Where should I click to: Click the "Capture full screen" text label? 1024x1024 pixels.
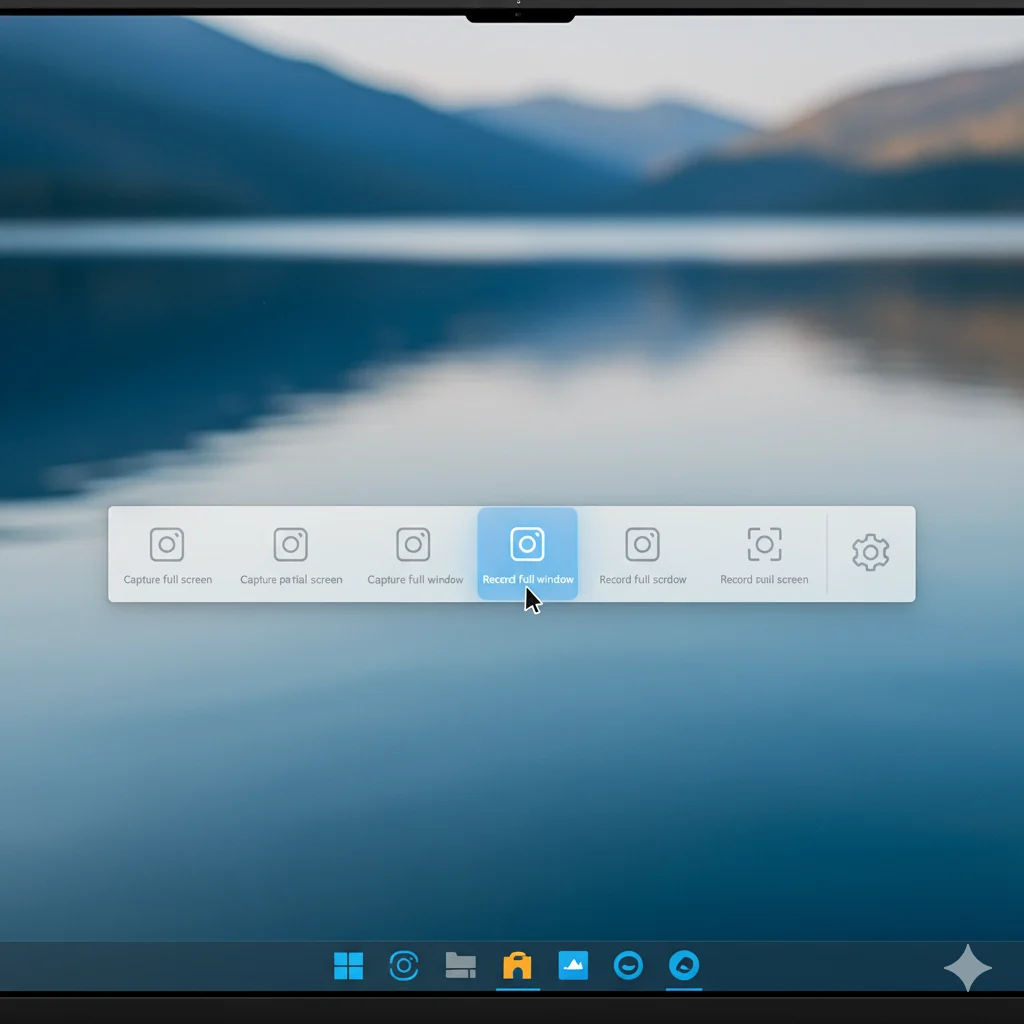click(x=167, y=580)
